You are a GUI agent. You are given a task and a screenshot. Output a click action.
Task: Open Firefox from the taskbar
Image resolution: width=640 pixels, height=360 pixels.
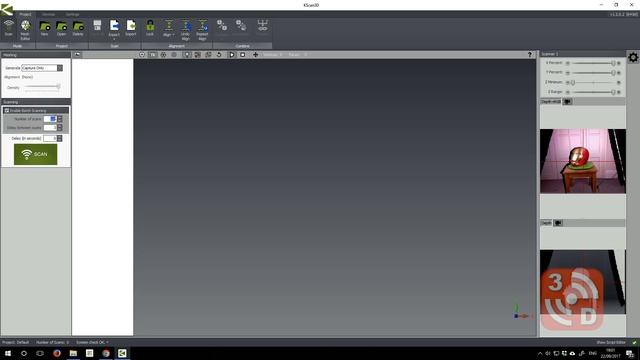[x=57, y=353]
